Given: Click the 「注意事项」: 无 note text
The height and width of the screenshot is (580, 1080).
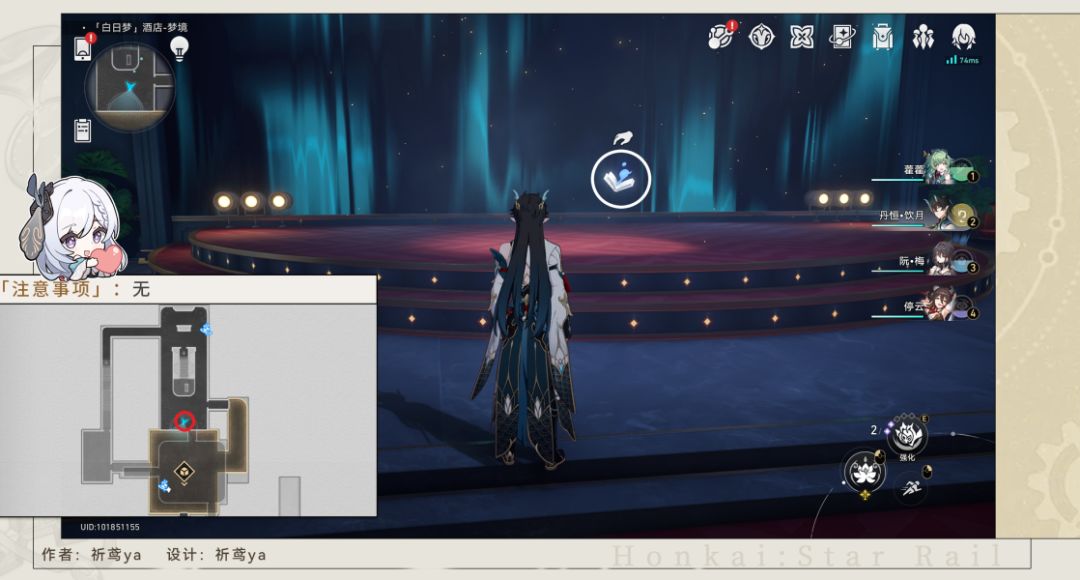Looking at the screenshot, I should [74, 289].
